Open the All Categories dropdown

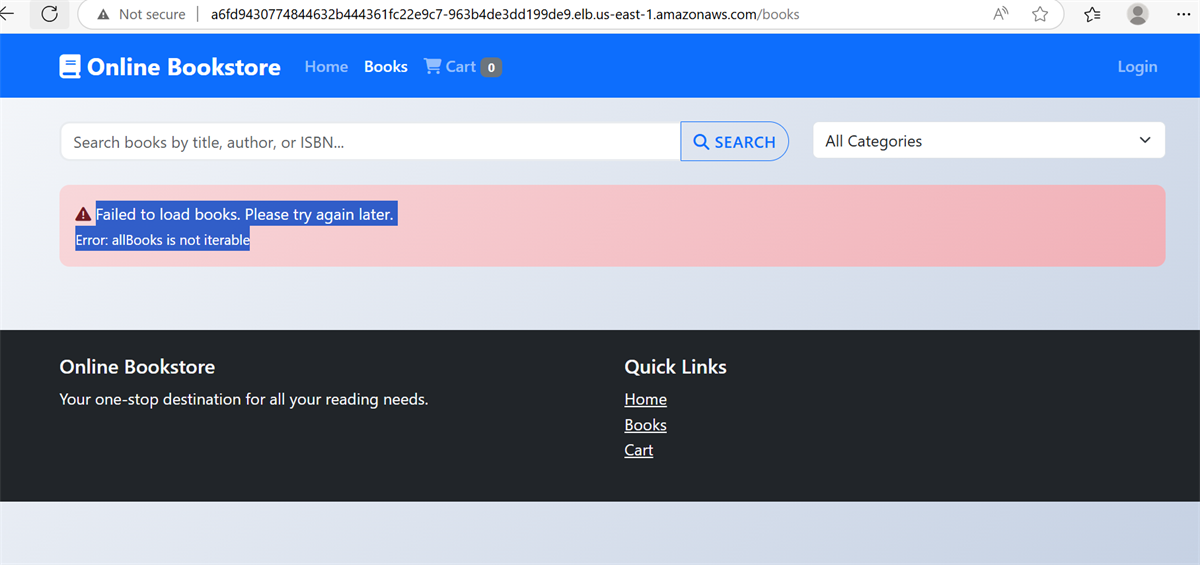coord(988,141)
